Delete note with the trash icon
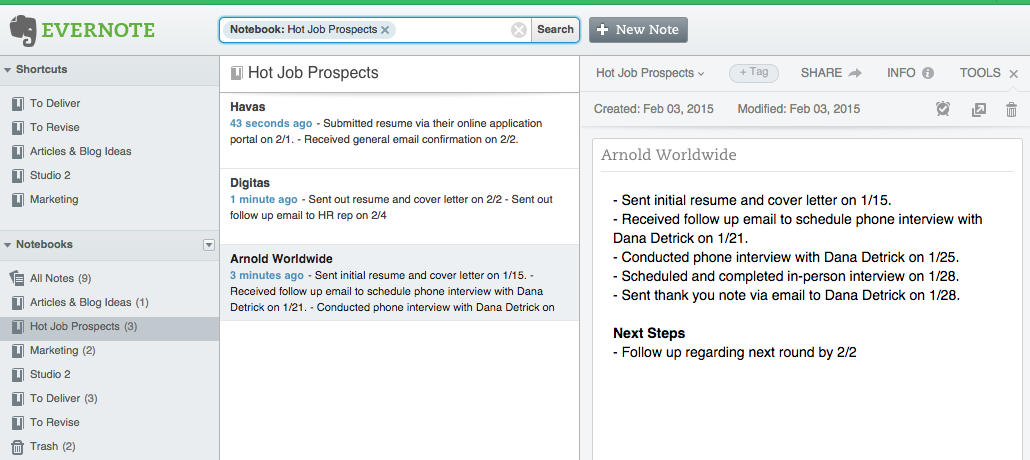The image size is (1030, 460). point(1012,110)
